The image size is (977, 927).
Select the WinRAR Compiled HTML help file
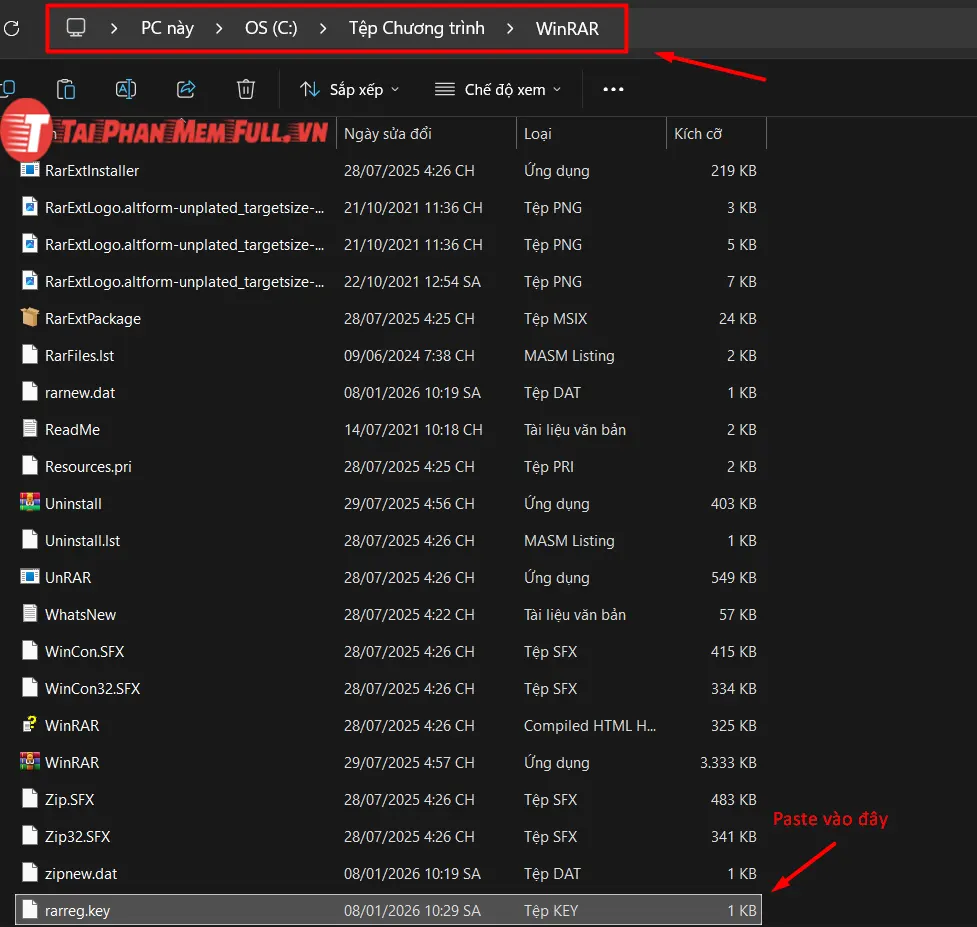[x=72, y=725]
